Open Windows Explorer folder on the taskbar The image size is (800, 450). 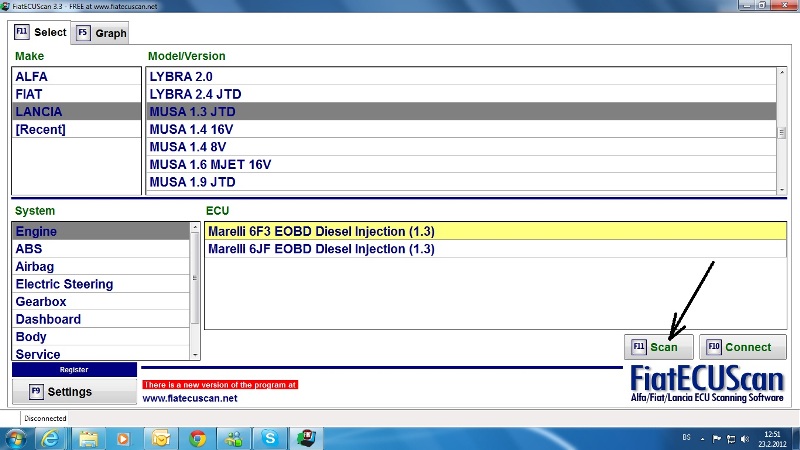(x=88, y=439)
